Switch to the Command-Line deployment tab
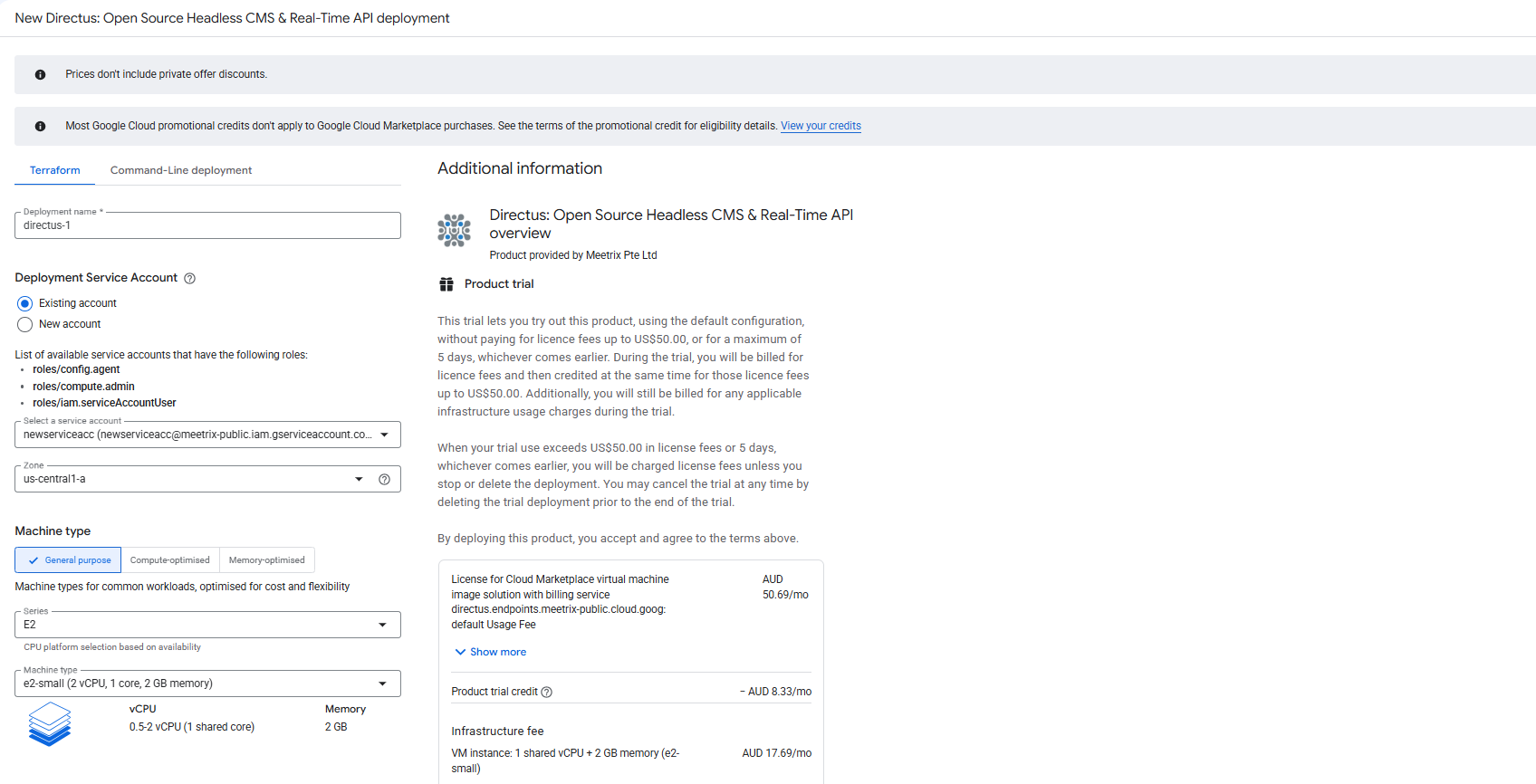The image size is (1536, 784). point(181,170)
